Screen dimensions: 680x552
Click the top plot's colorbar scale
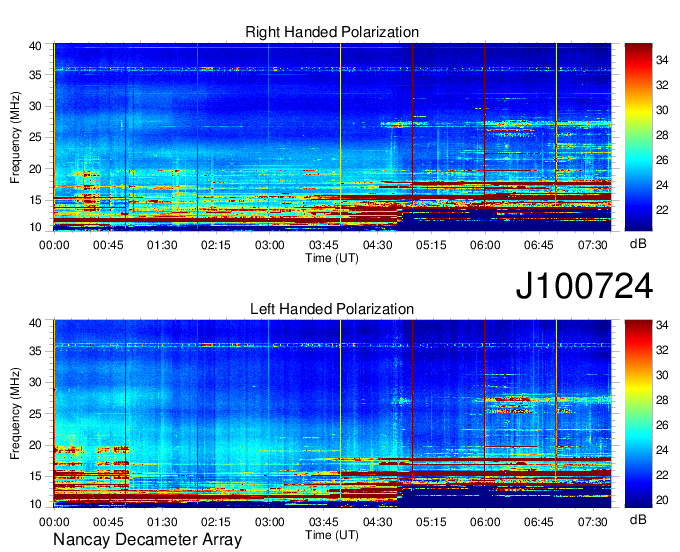click(x=638, y=137)
